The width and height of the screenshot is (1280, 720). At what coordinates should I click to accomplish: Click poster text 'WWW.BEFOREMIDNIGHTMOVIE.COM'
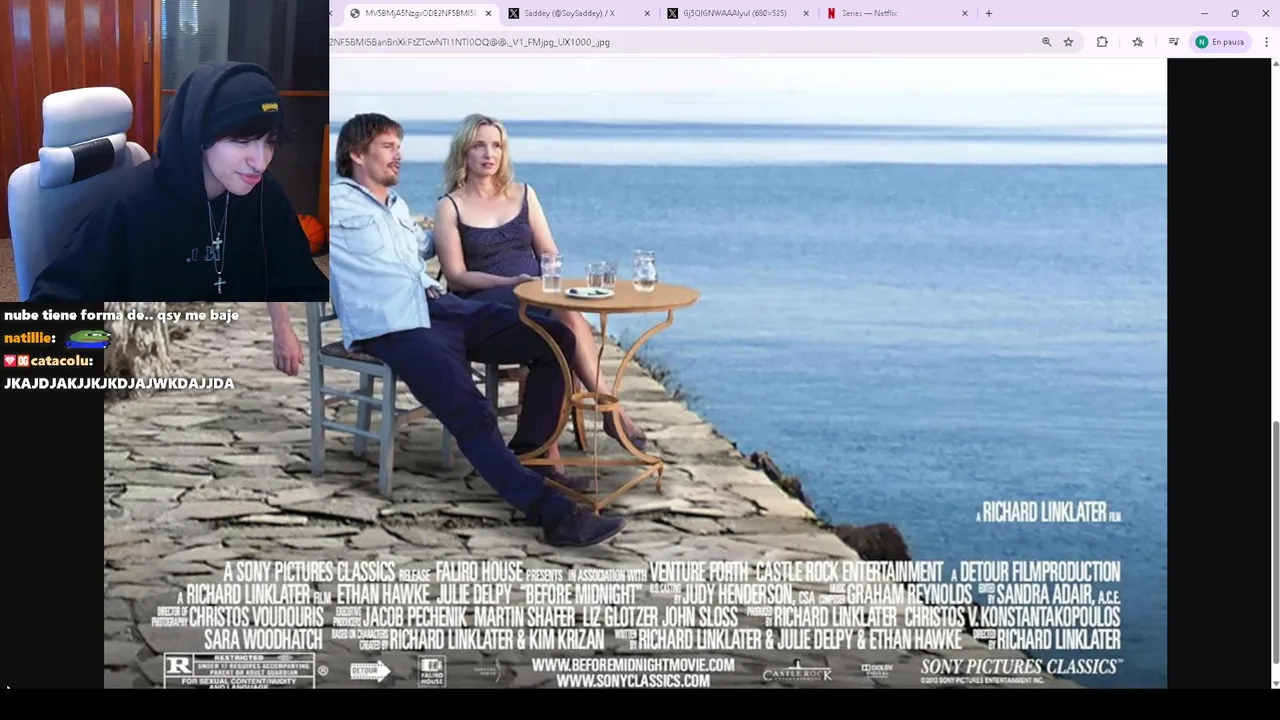633,665
